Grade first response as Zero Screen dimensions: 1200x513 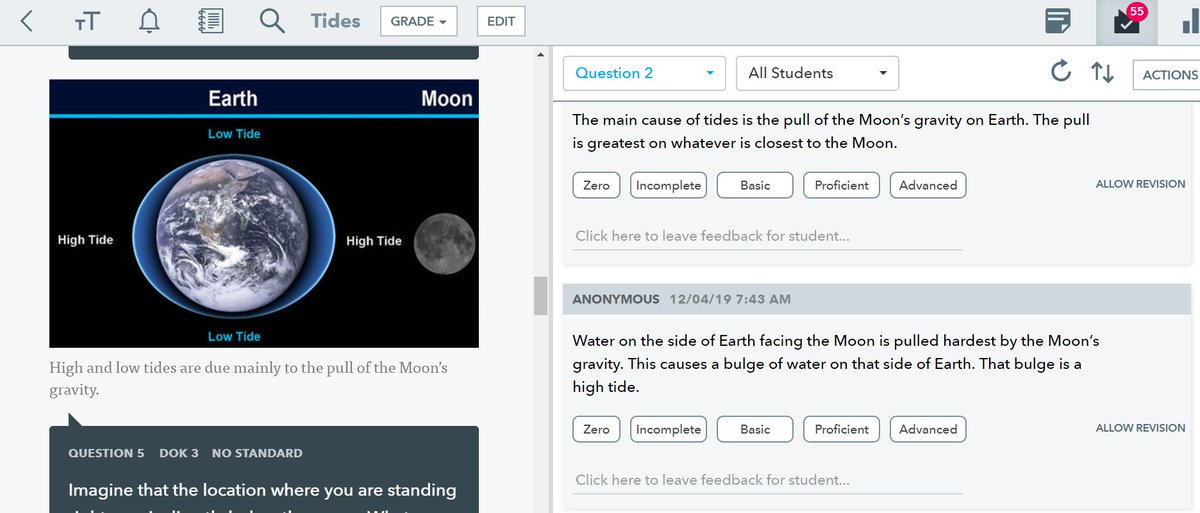[596, 185]
